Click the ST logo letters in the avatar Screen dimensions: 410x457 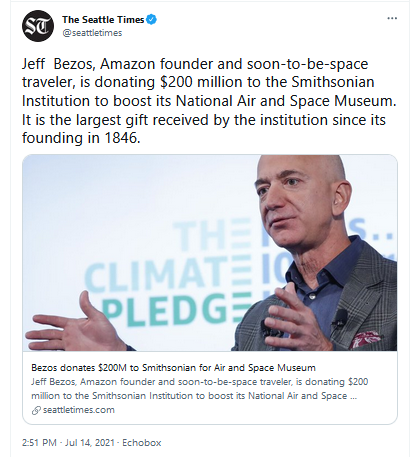click(38, 26)
